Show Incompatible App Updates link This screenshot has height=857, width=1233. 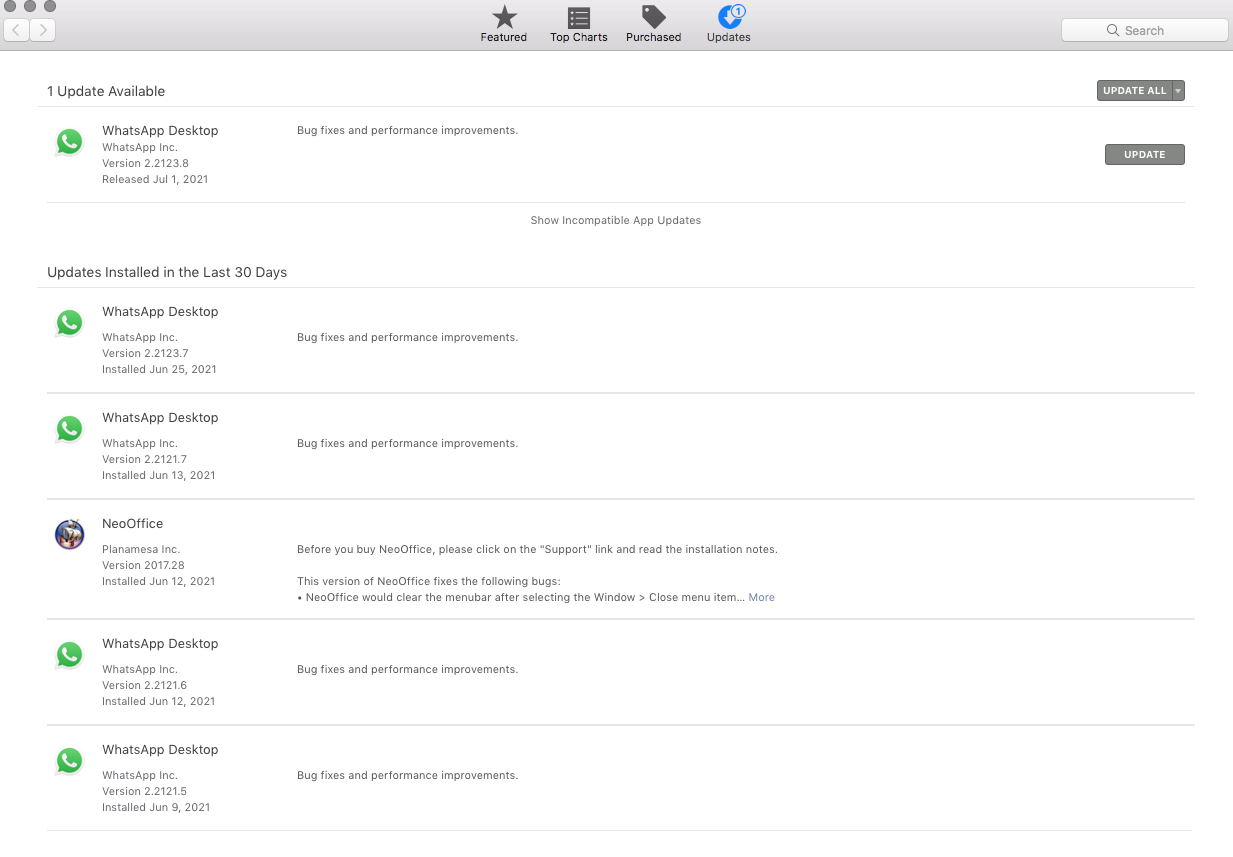coord(615,220)
